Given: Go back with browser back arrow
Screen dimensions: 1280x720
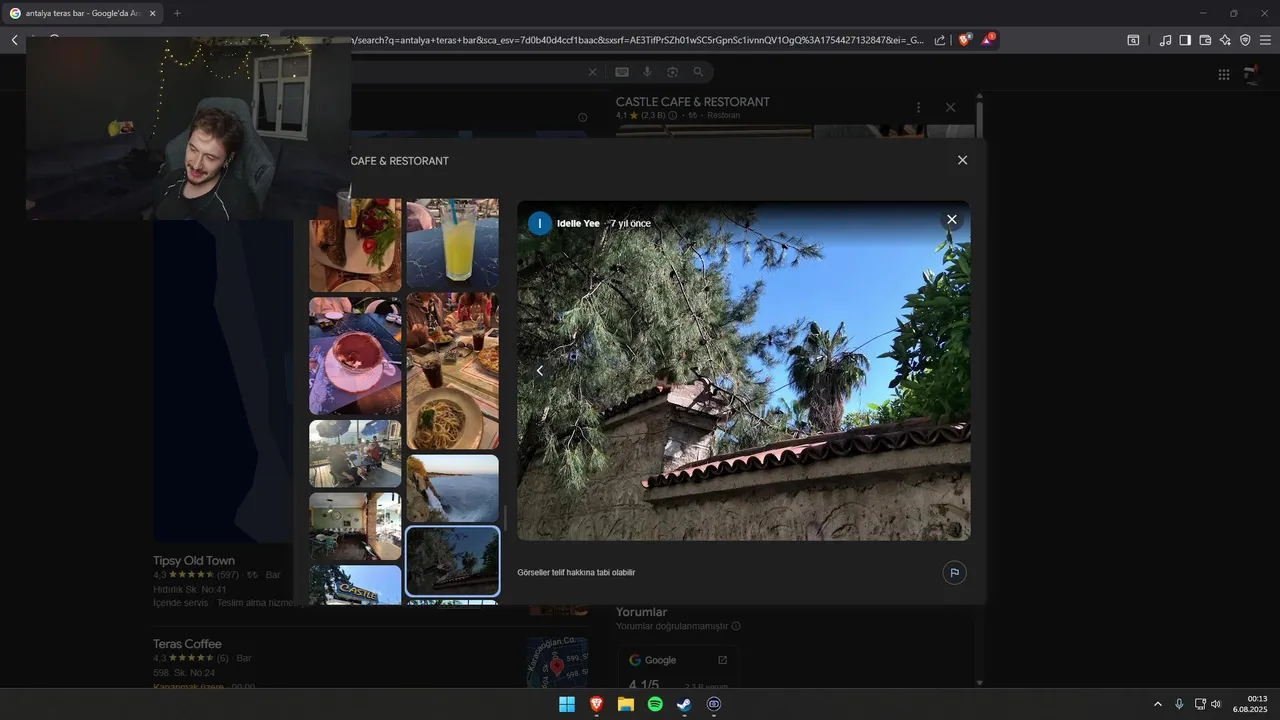Looking at the screenshot, I should 15,40.
